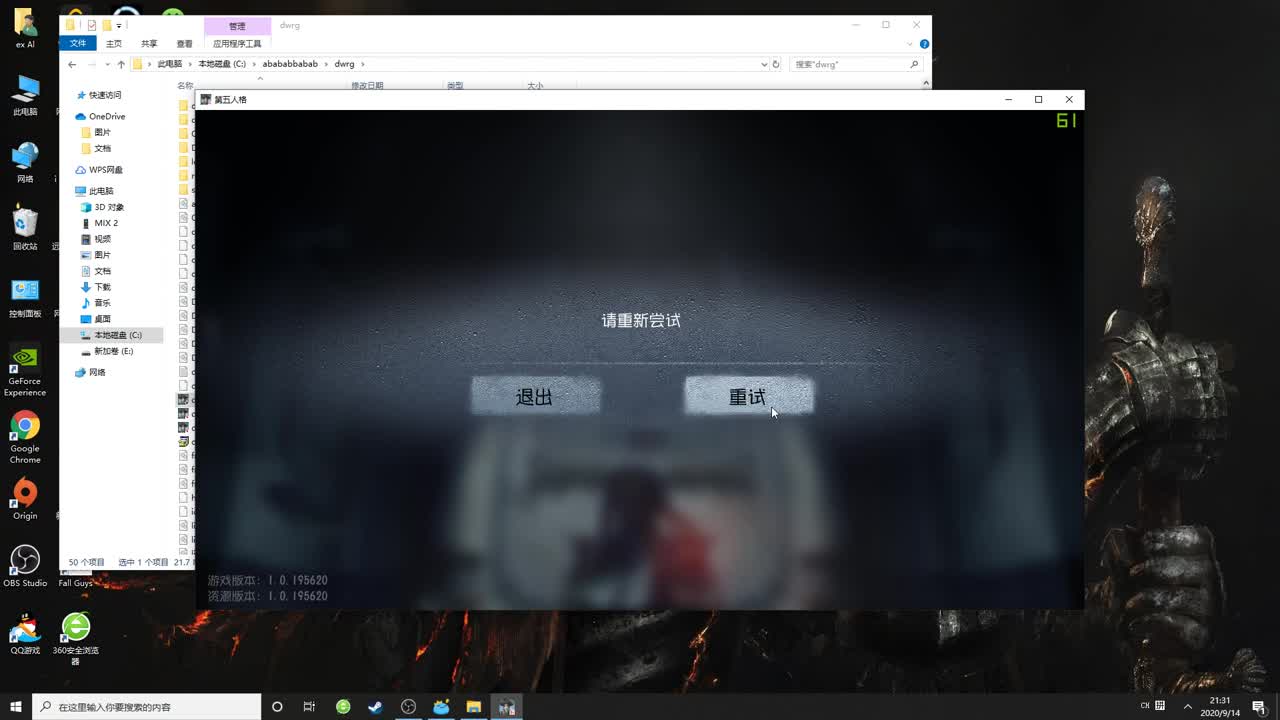1280x720 pixels.
Task: Switch to the 查看 ribbon tab
Action: 186,43
